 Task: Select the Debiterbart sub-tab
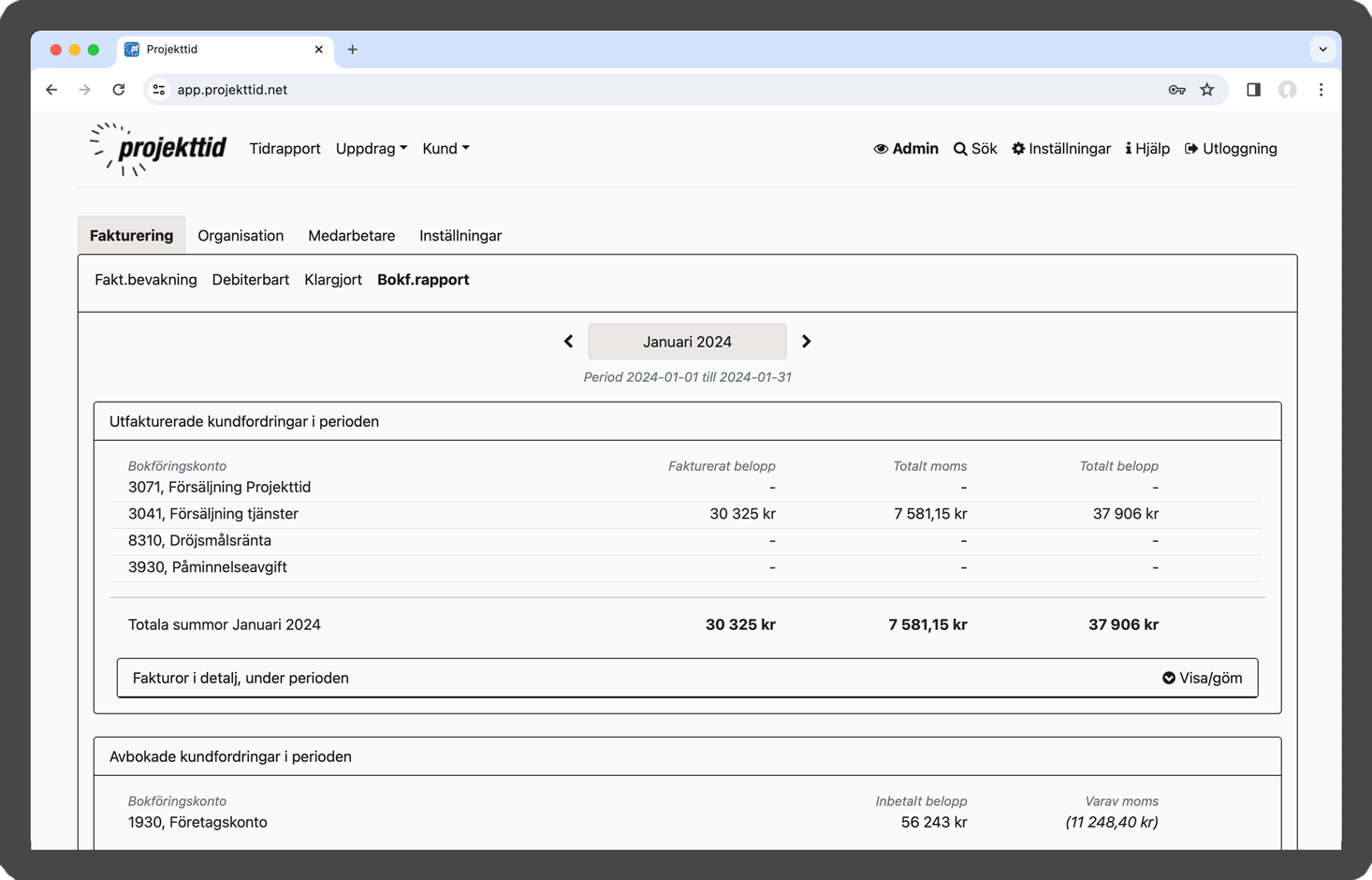point(251,280)
